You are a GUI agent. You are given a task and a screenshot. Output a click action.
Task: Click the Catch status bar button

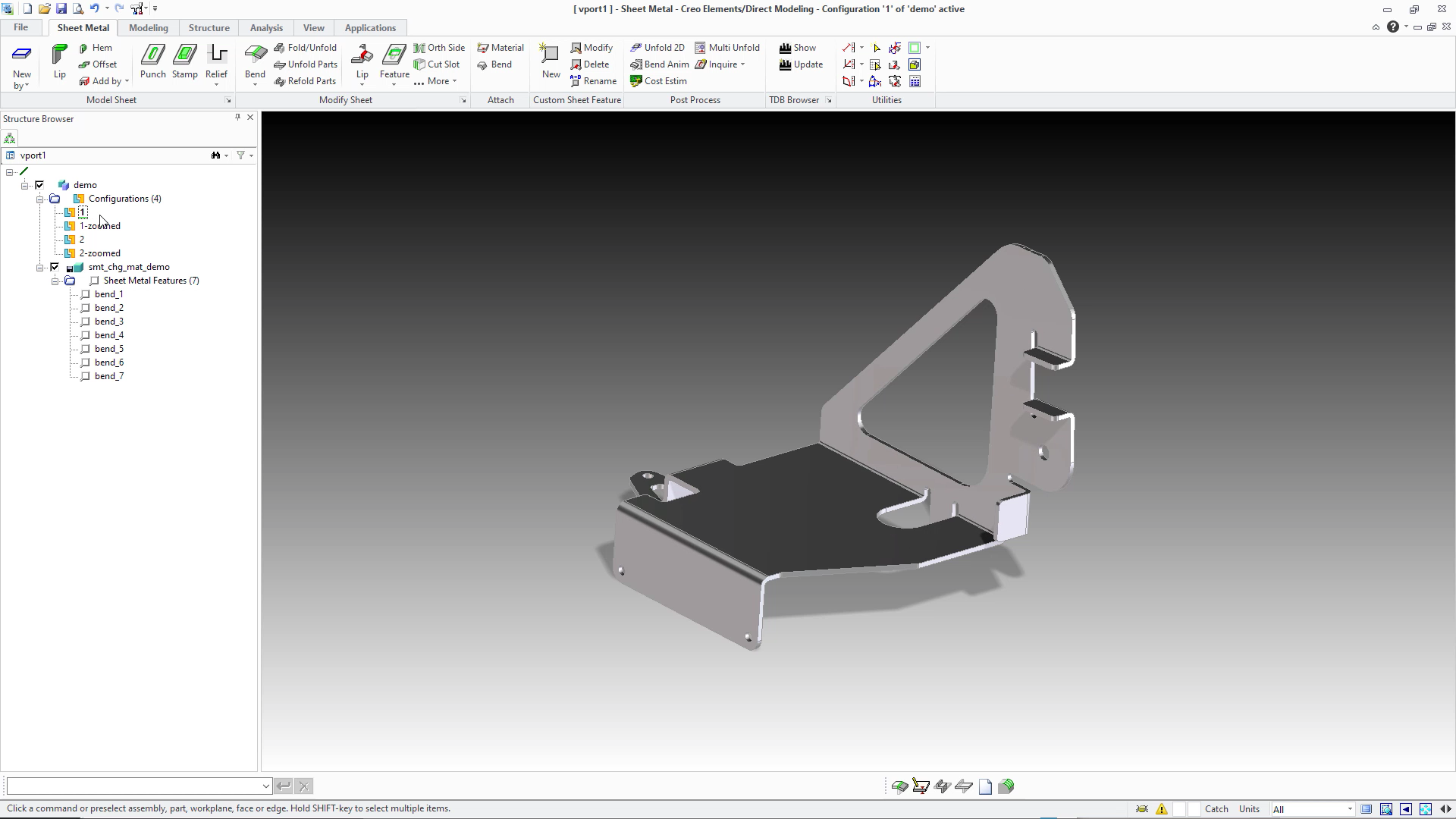pos(1216,809)
